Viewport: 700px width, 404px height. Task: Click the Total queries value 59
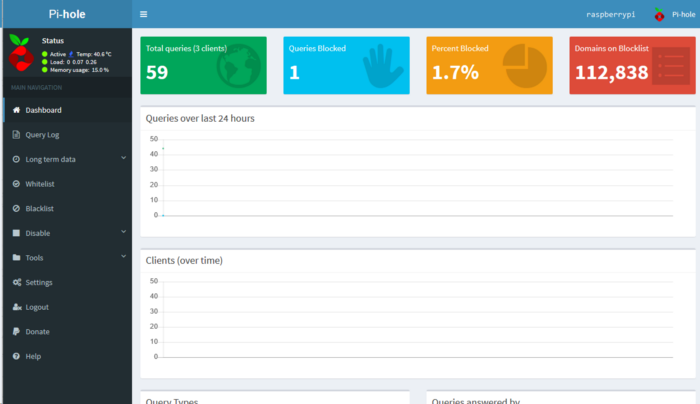[157, 72]
